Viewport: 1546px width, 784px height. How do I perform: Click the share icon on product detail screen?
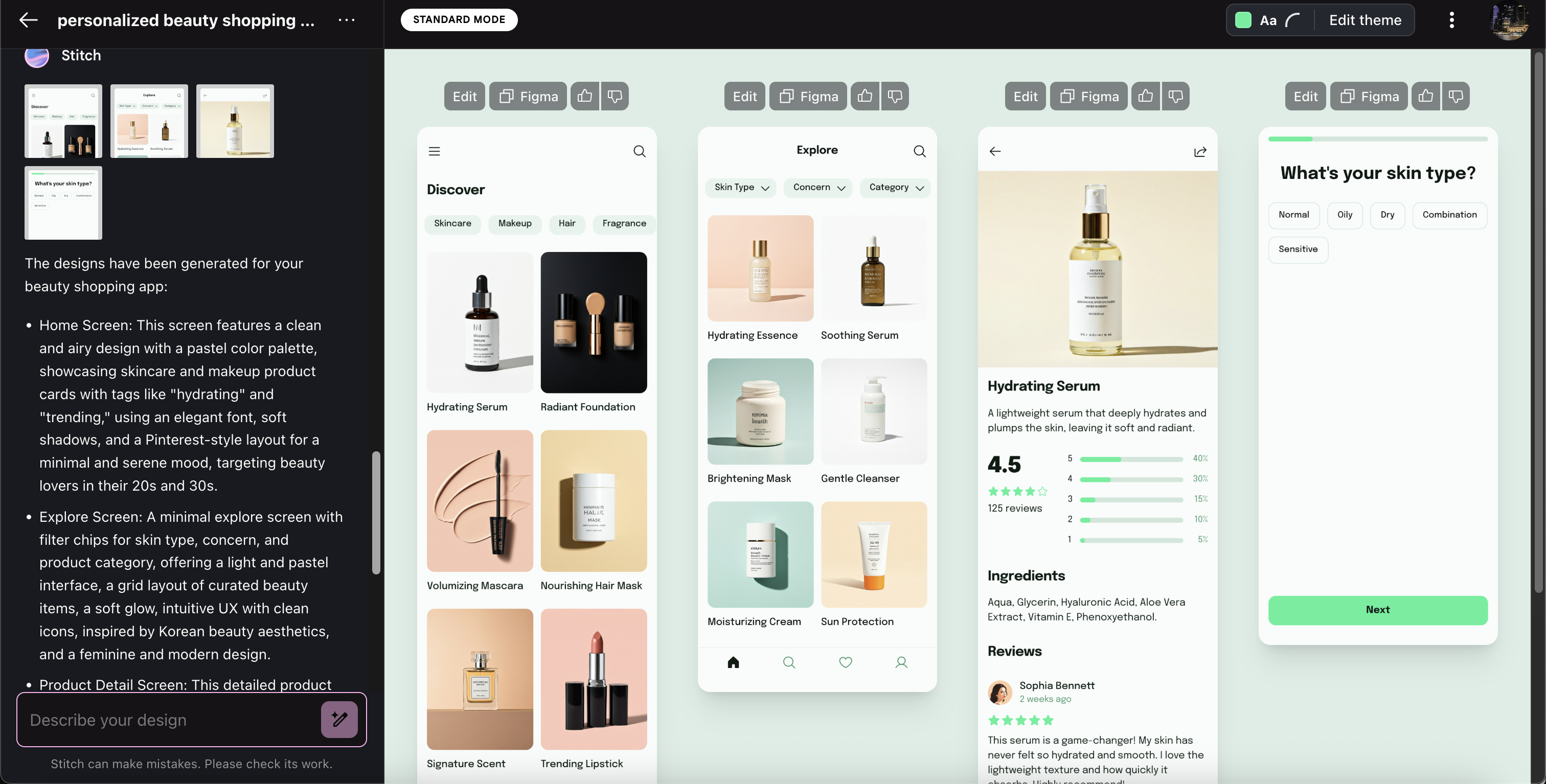(1200, 152)
